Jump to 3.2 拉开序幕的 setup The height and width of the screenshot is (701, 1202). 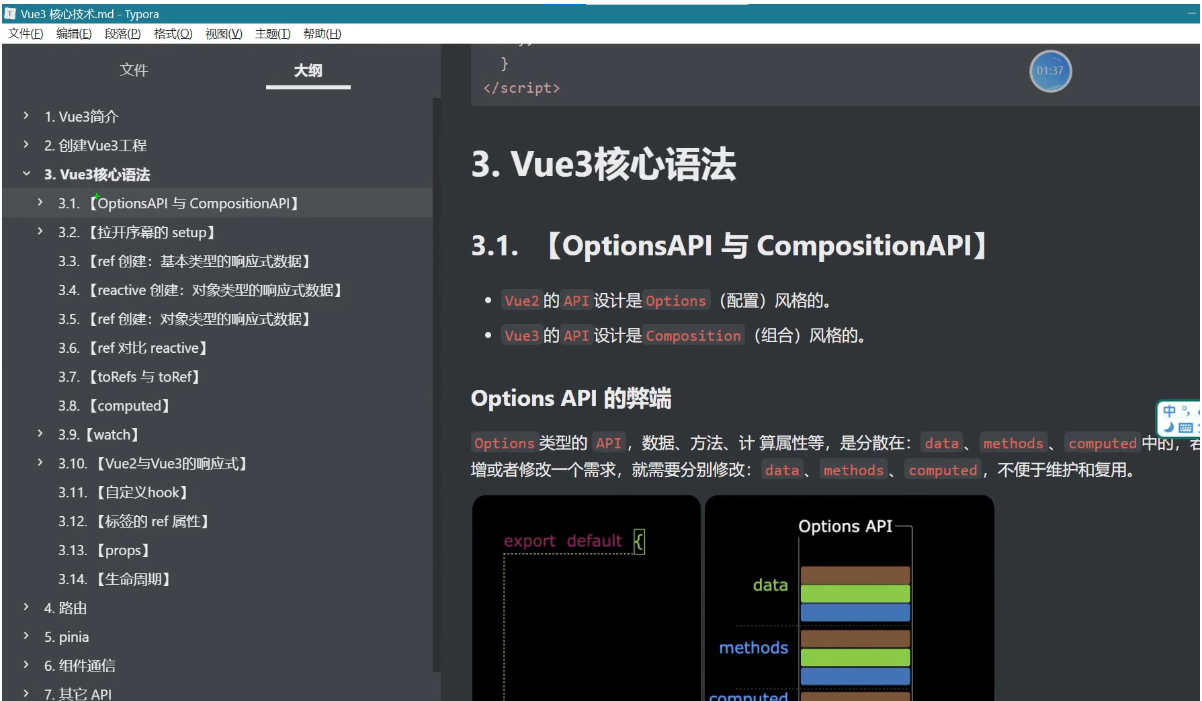[137, 233]
